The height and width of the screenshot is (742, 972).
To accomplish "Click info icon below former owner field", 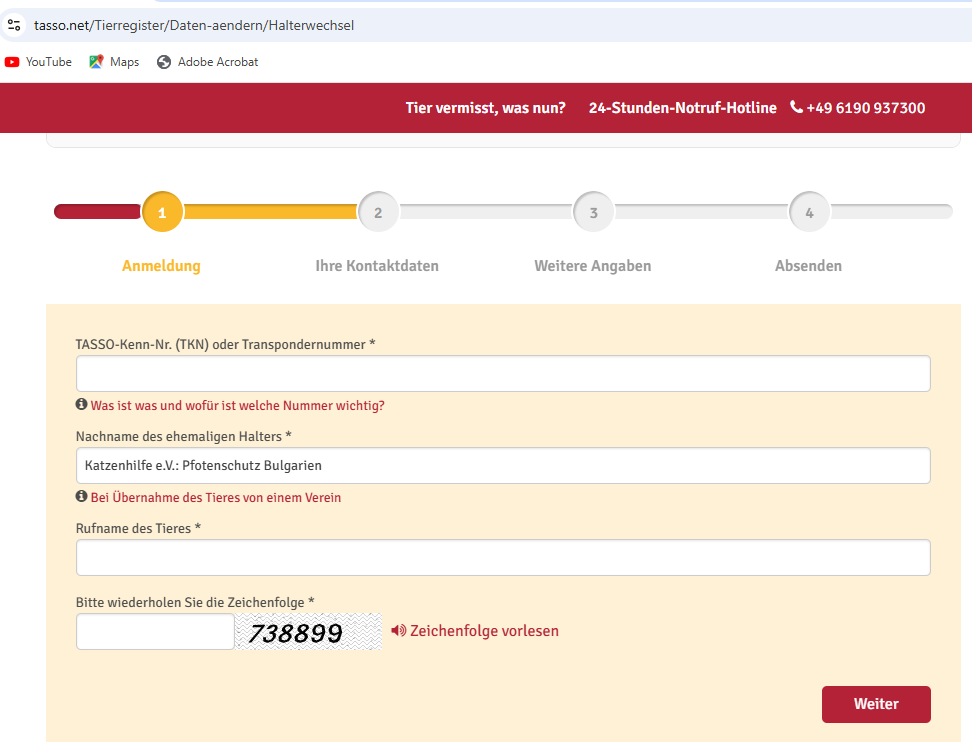I will click(81, 497).
